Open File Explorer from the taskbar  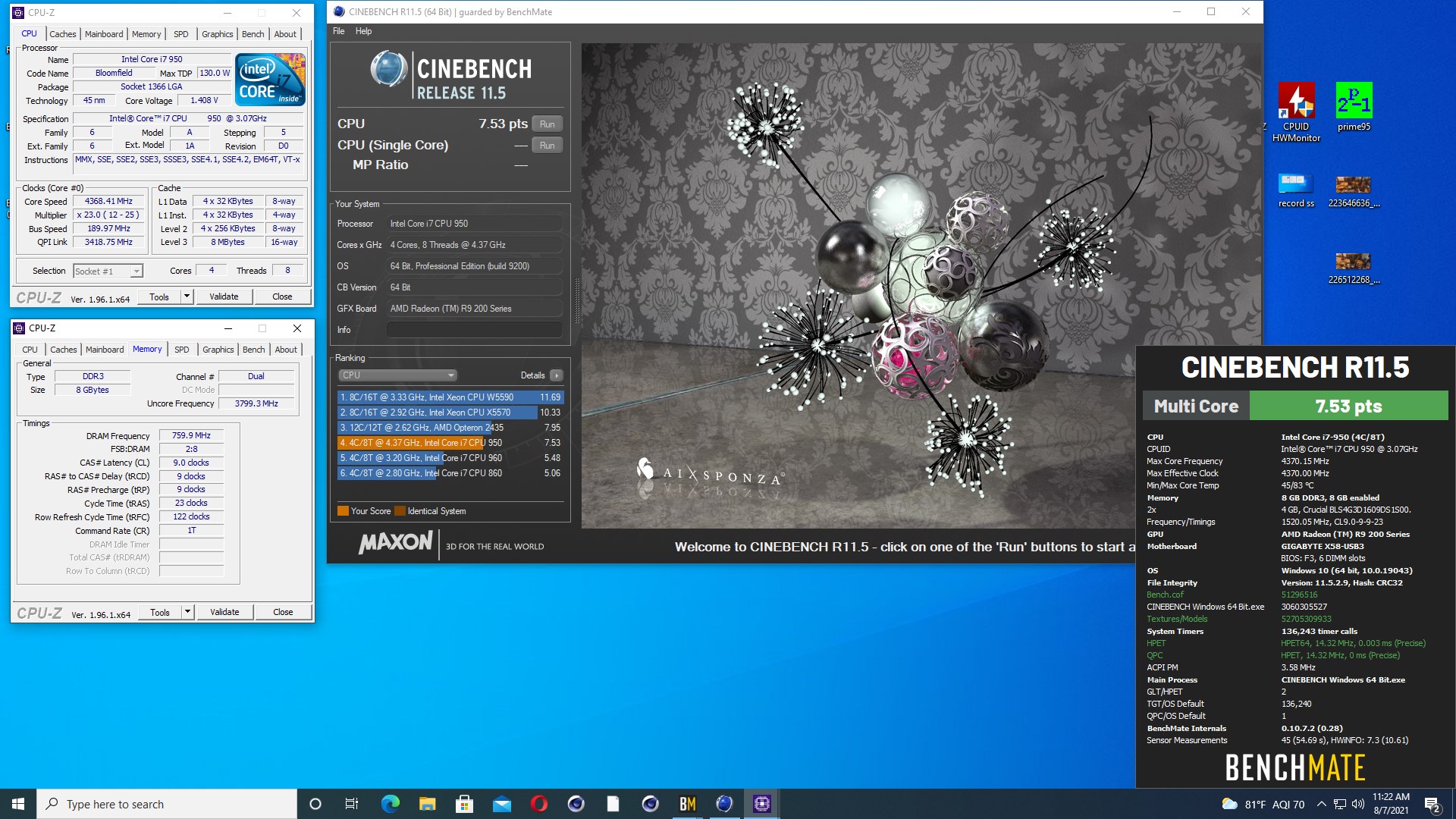click(427, 804)
